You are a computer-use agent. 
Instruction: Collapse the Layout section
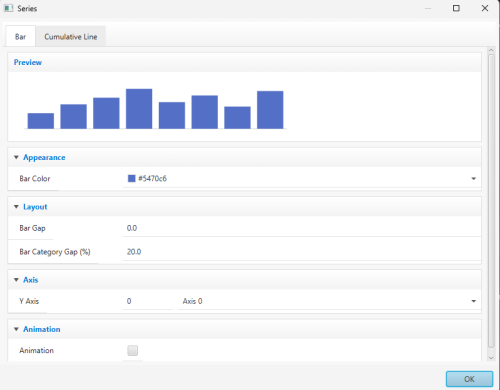point(16,207)
